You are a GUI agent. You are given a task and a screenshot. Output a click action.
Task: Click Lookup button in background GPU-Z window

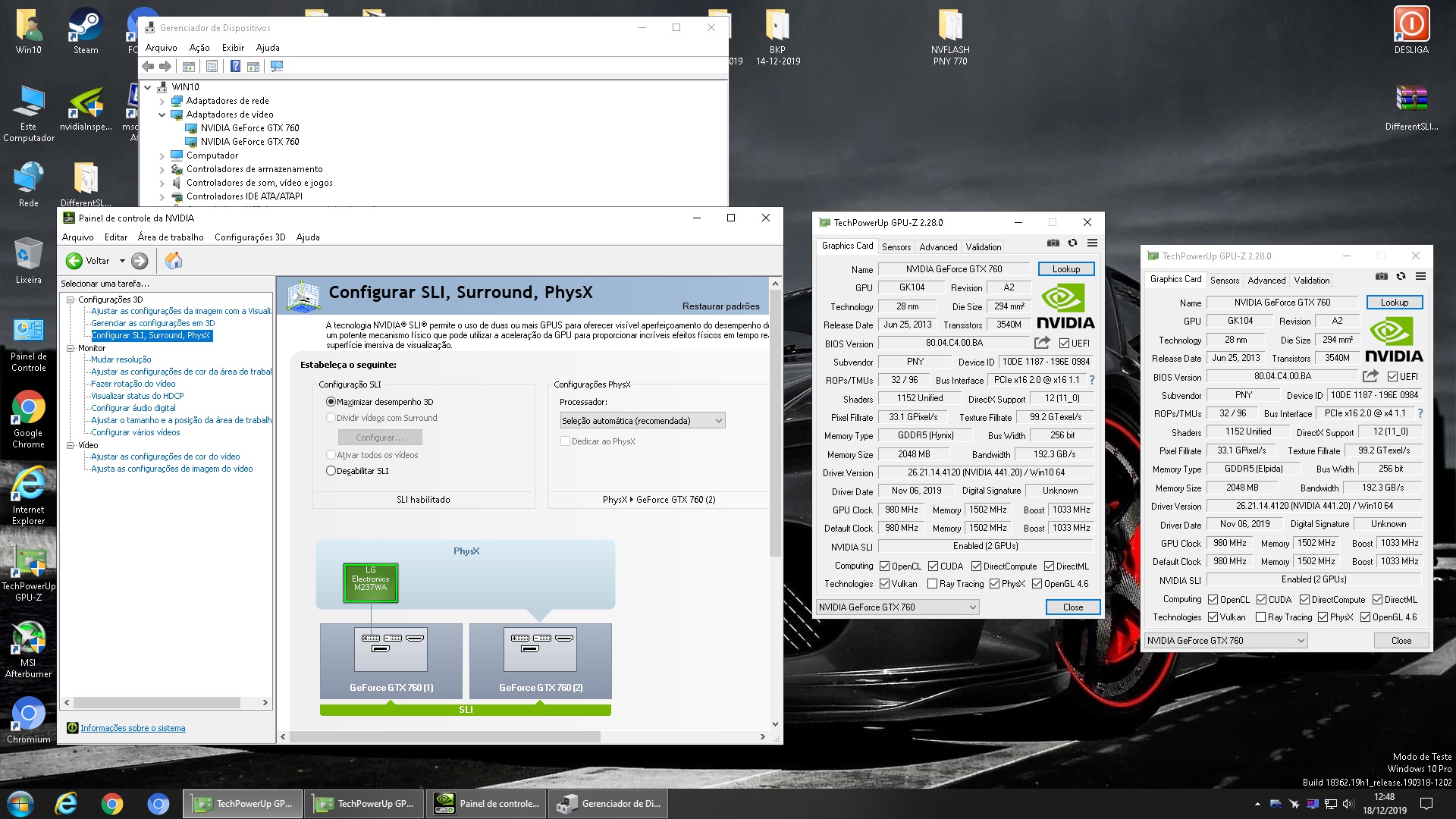pos(1394,303)
